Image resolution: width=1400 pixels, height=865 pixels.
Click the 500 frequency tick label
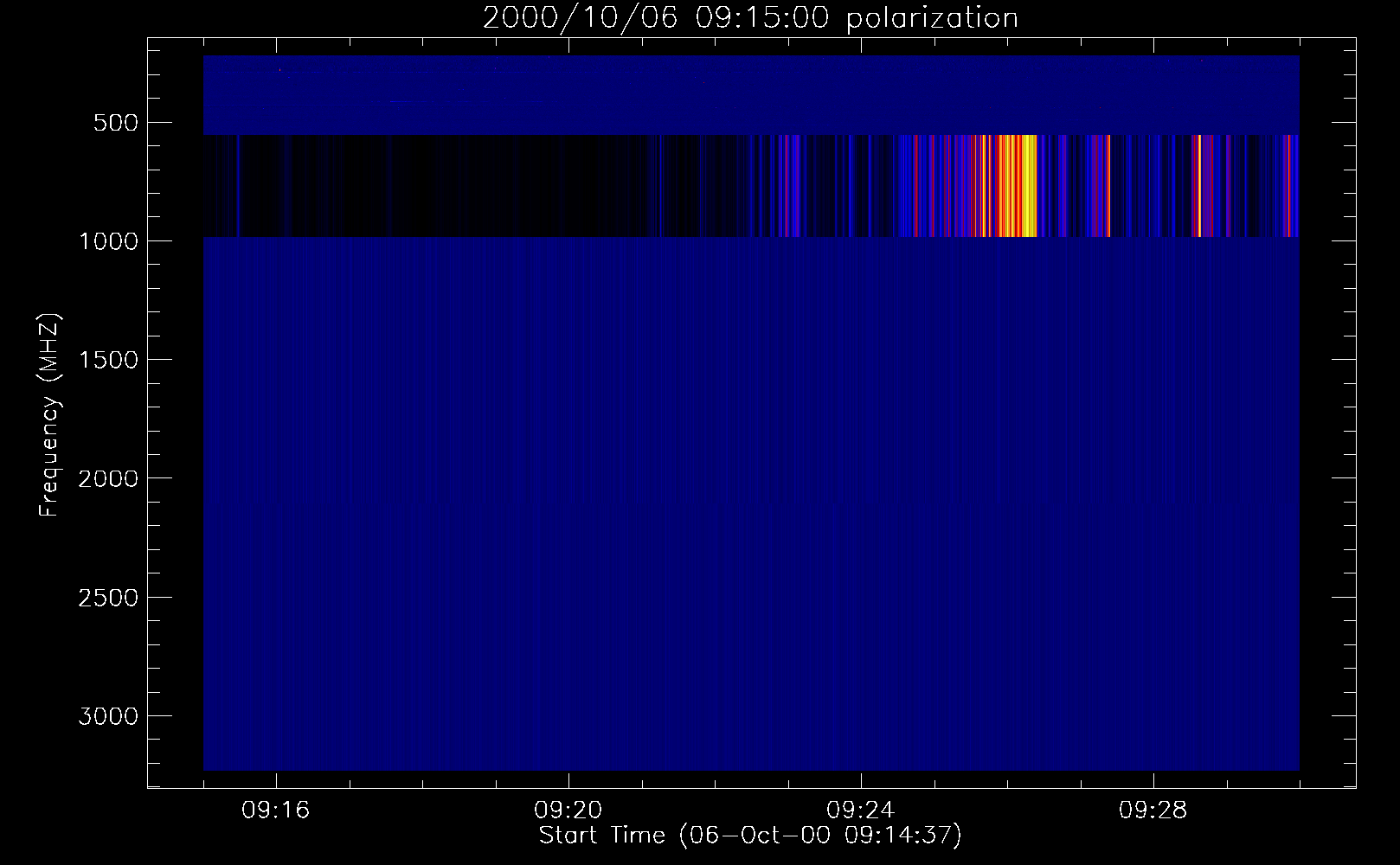coord(117,123)
